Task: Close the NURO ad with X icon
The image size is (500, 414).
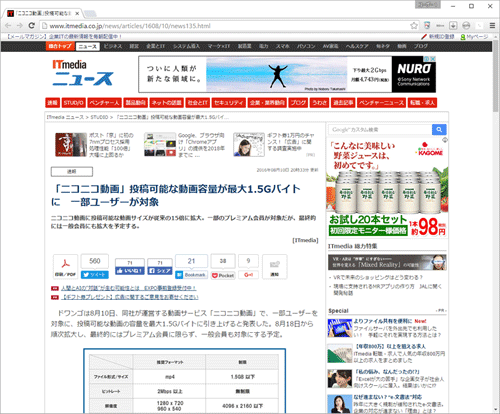Action: tap(433, 59)
